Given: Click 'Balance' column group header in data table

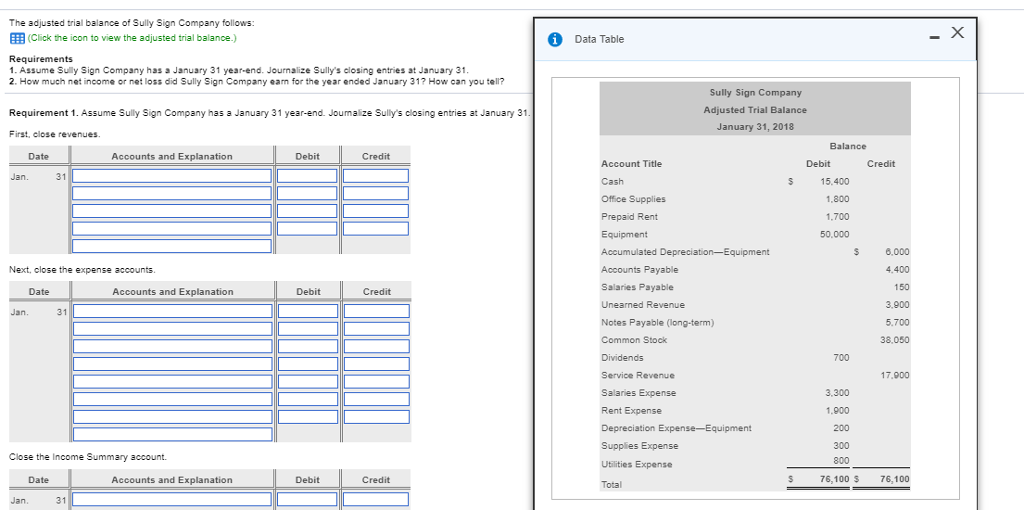Looking at the screenshot, I should [x=848, y=146].
